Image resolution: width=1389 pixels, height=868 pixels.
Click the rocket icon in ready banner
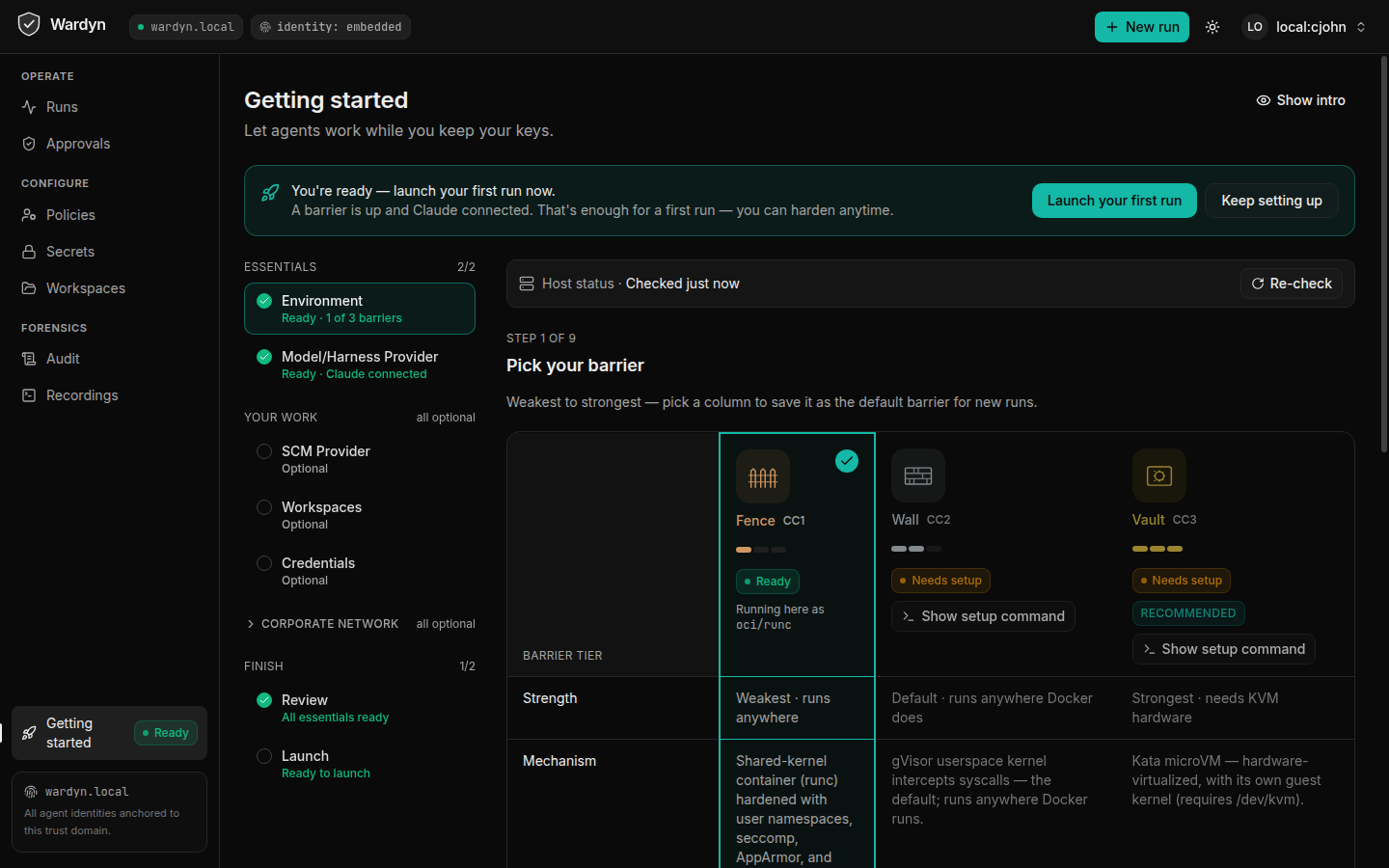(x=270, y=193)
